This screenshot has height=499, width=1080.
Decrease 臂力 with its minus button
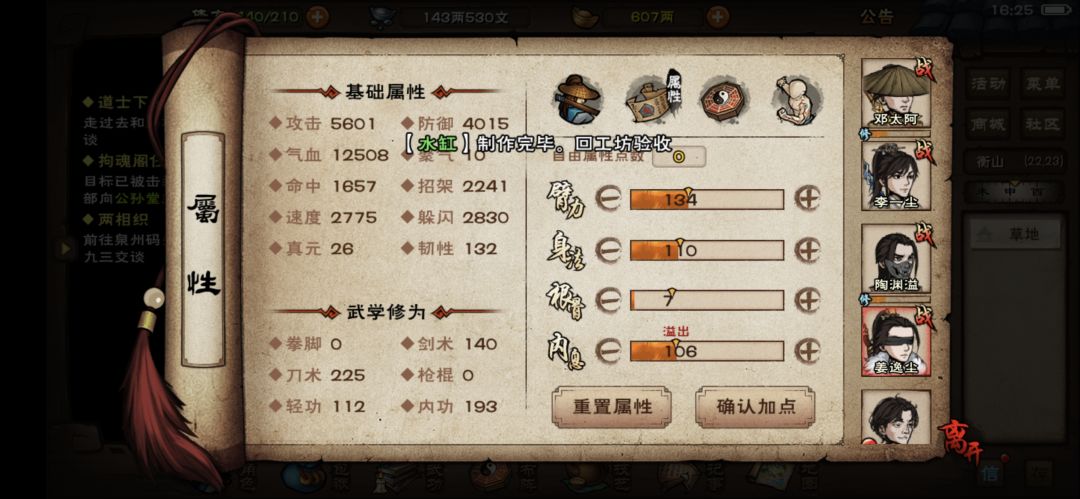(608, 198)
